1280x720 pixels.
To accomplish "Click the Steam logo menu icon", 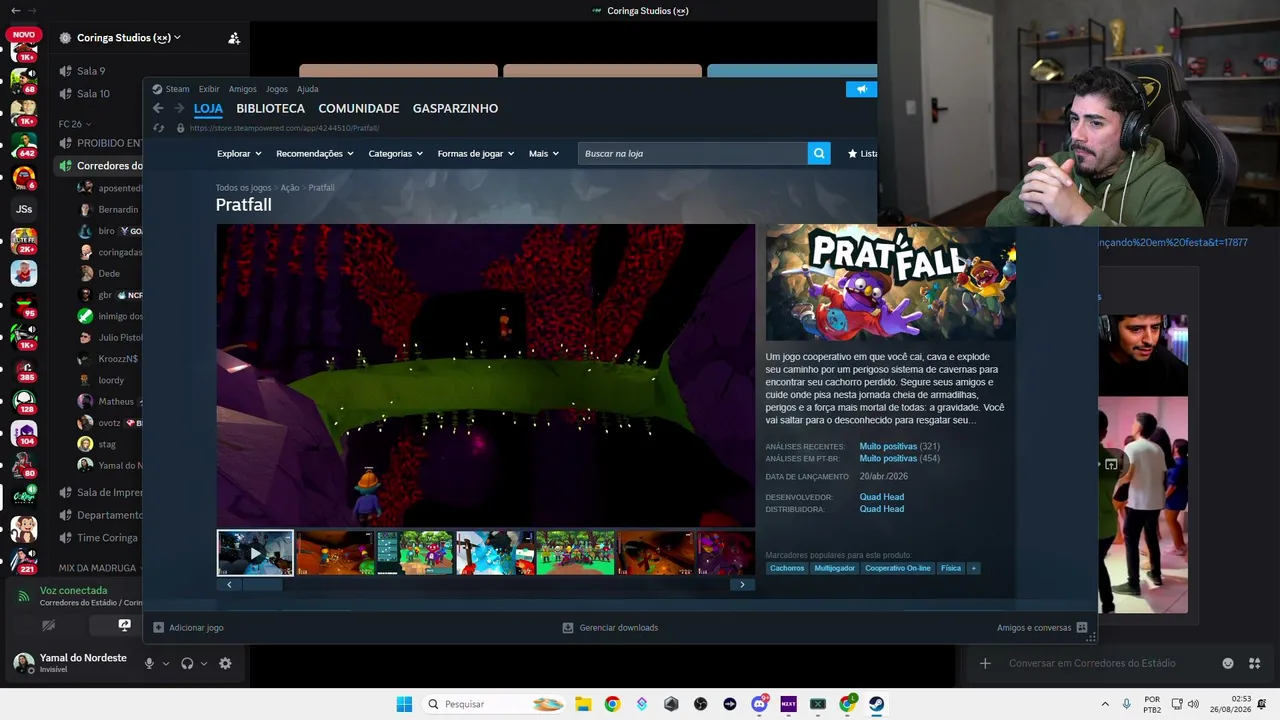I will tap(157, 89).
